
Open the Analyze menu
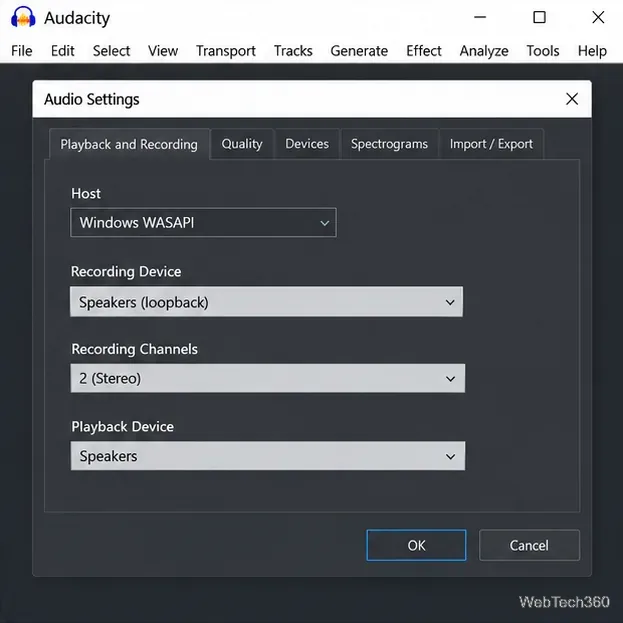(484, 51)
